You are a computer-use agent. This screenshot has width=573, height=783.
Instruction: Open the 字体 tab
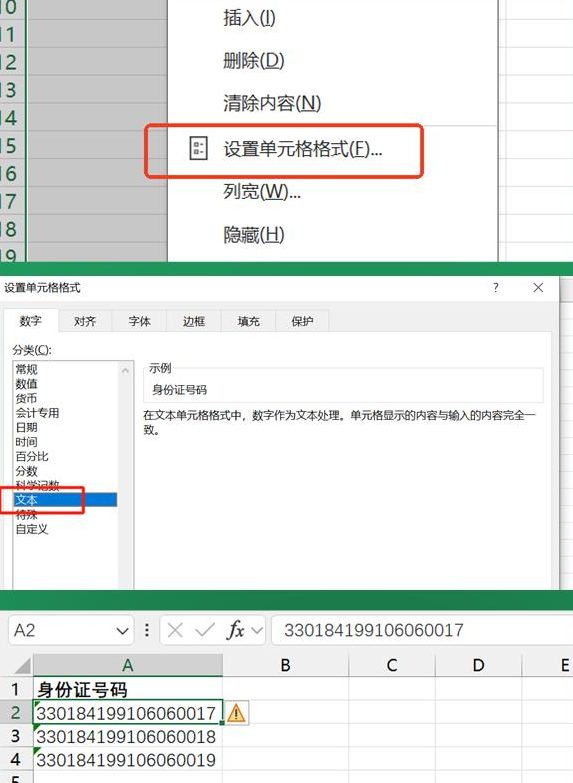tap(139, 321)
